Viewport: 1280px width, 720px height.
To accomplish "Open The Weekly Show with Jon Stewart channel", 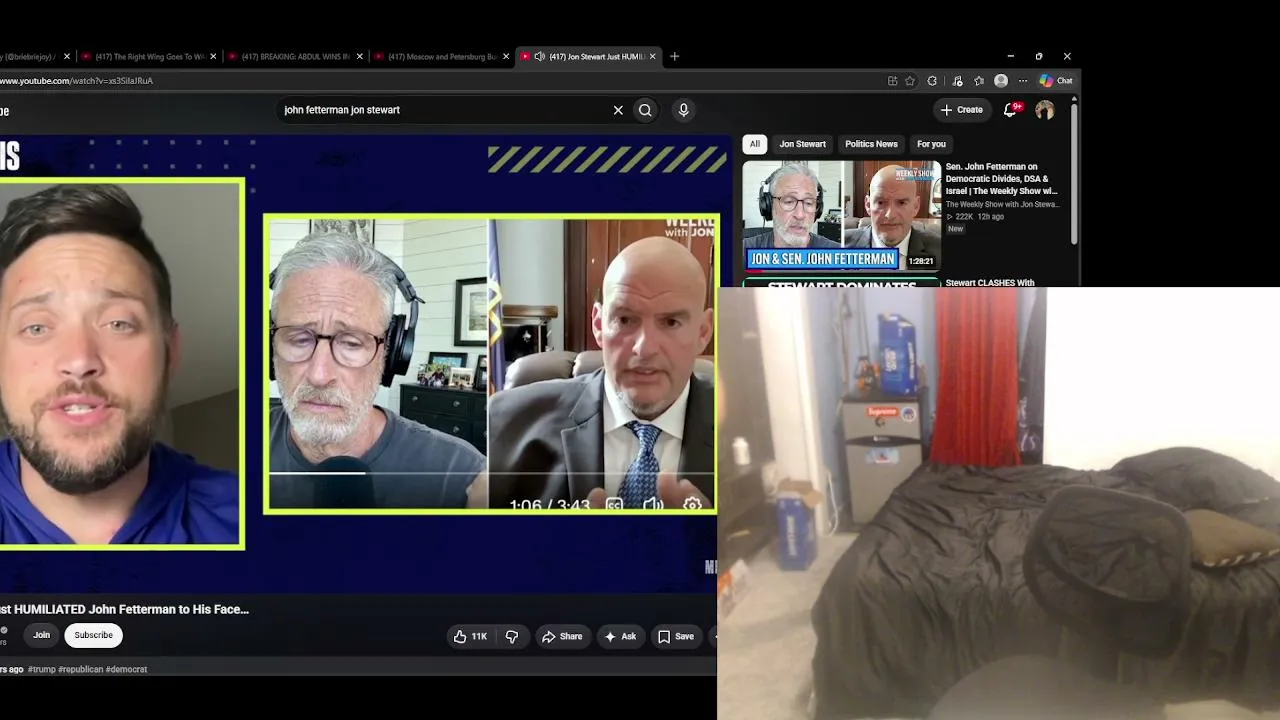I will pos(1002,204).
